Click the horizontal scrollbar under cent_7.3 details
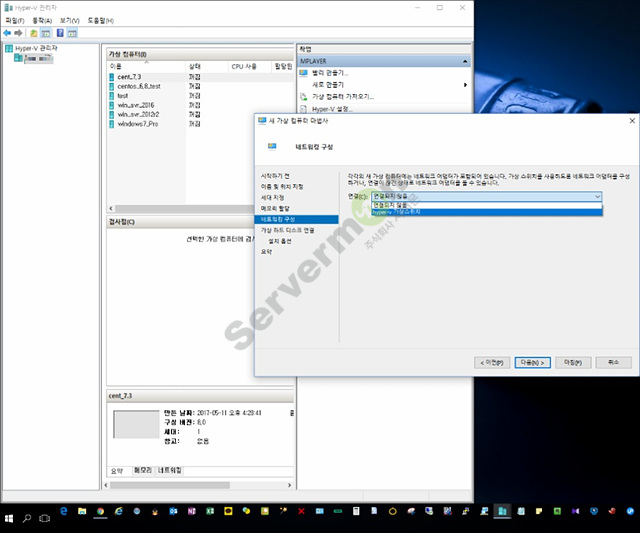This screenshot has width=640, height=533. point(170,485)
